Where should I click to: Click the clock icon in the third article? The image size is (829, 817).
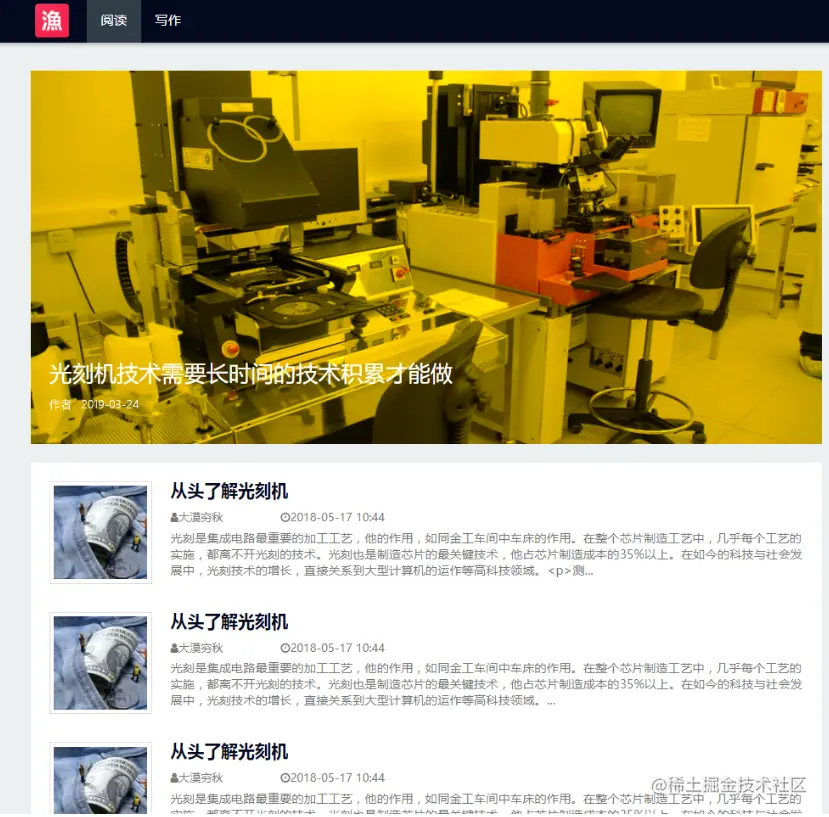(285, 778)
